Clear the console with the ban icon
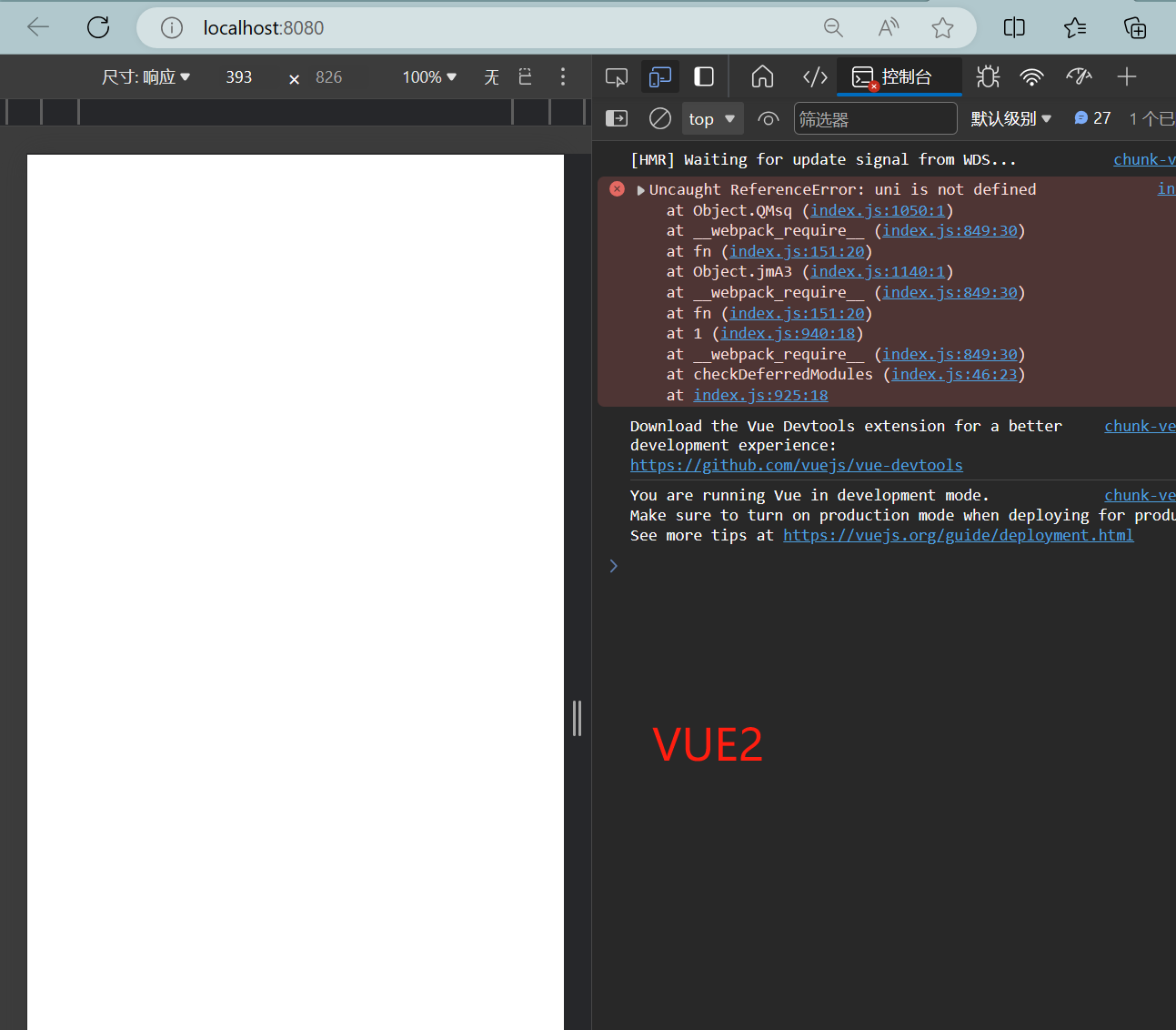Image resolution: width=1176 pixels, height=1030 pixels. coord(660,118)
